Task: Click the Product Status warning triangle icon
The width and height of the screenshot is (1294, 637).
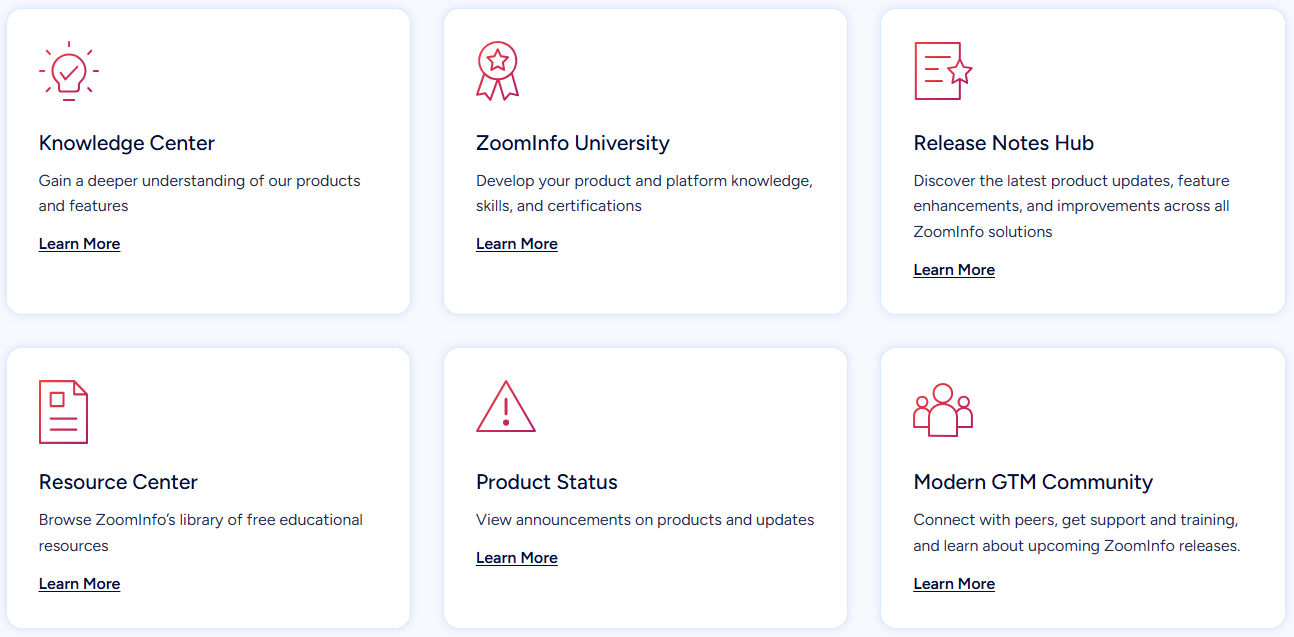Action: (x=506, y=406)
